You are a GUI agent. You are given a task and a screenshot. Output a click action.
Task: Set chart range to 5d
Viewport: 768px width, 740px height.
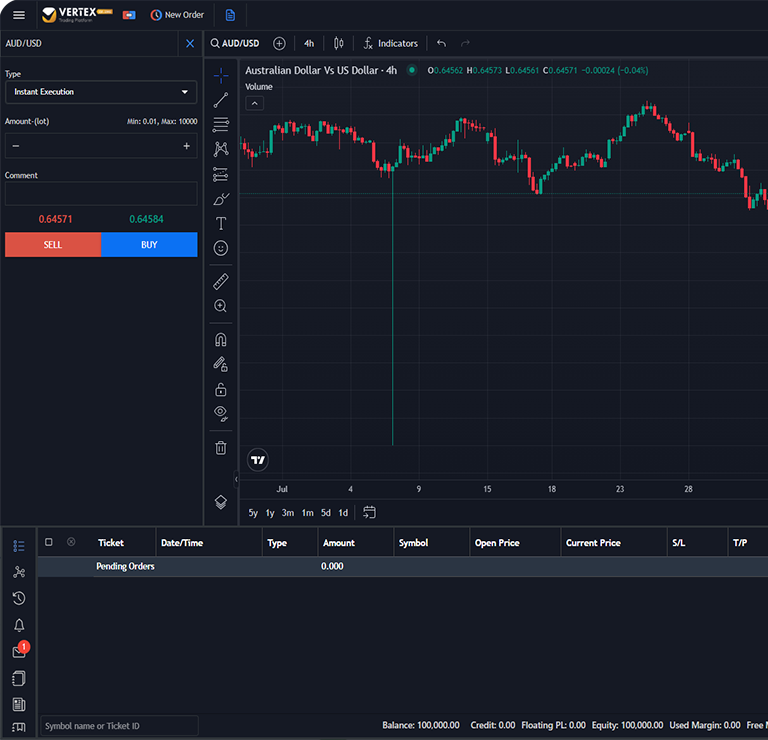coord(326,513)
